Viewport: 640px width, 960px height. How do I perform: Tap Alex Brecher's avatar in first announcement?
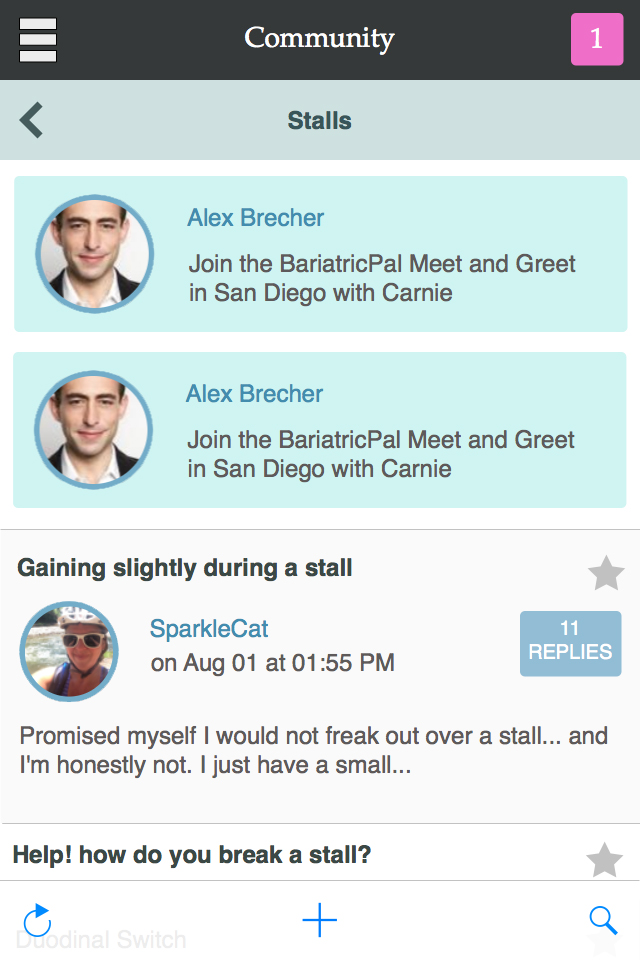click(95, 254)
